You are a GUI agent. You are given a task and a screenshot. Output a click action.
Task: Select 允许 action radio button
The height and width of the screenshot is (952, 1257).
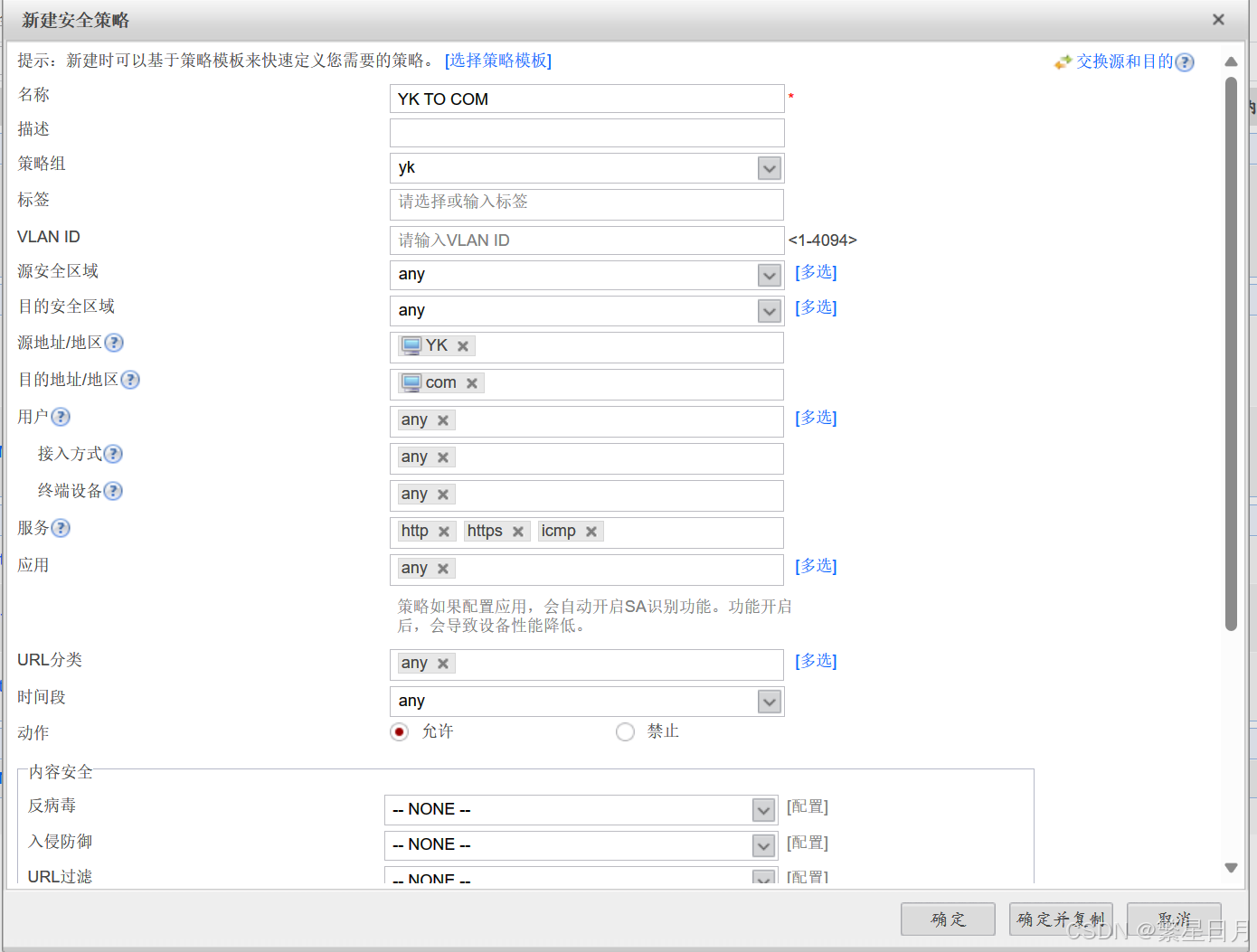click(x=400, y=731)
